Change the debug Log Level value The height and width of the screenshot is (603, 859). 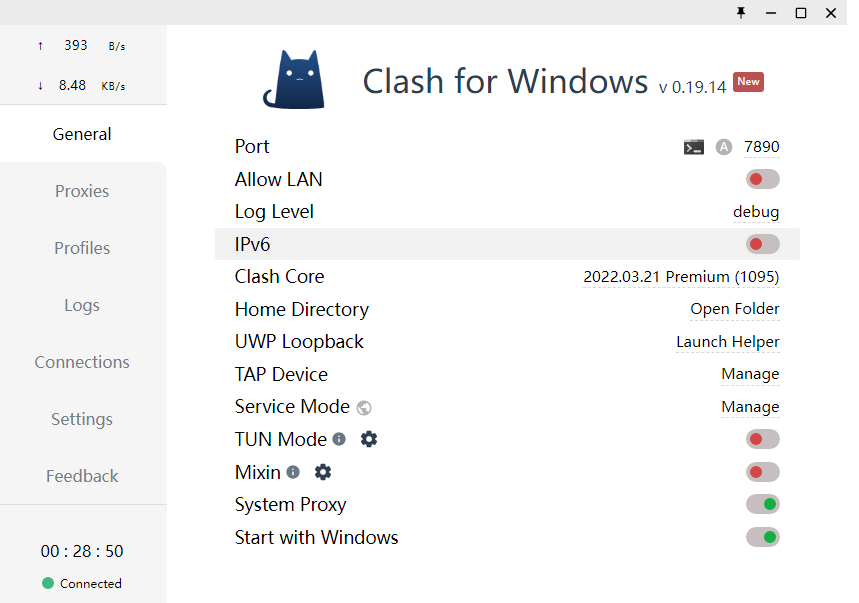[755, 212]
